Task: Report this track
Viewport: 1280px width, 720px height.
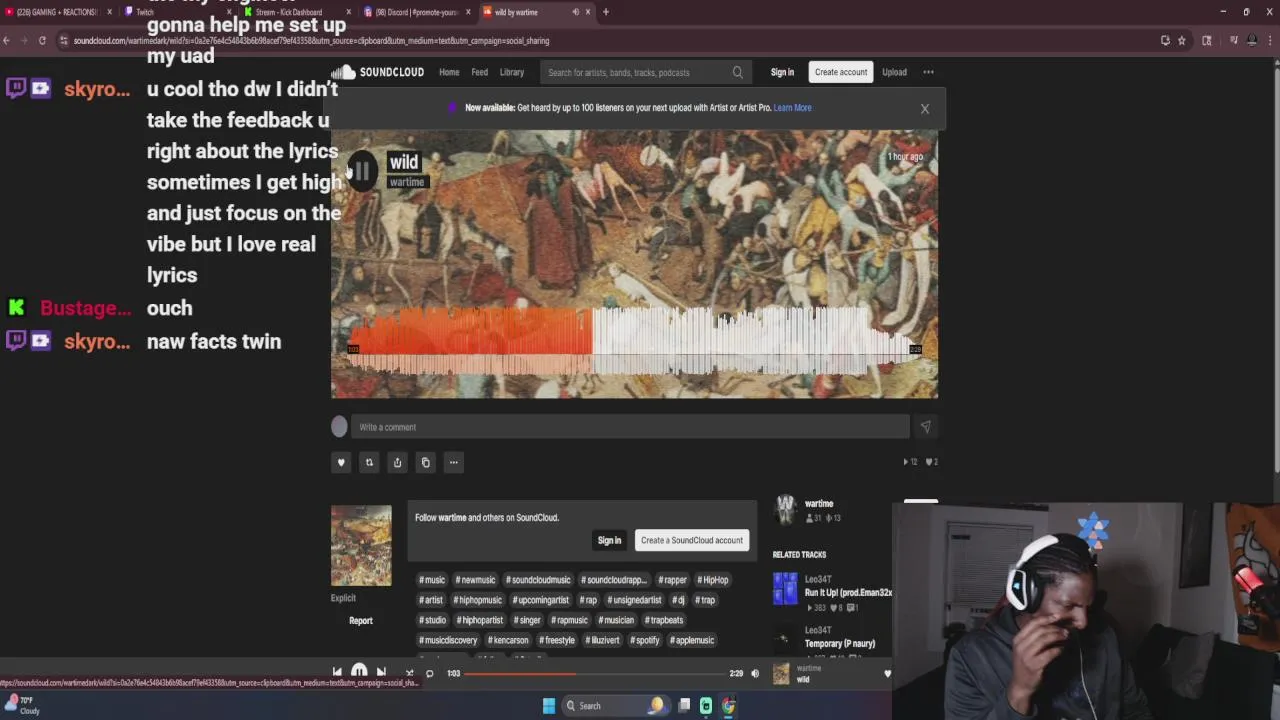Action: tap(361, 621)
